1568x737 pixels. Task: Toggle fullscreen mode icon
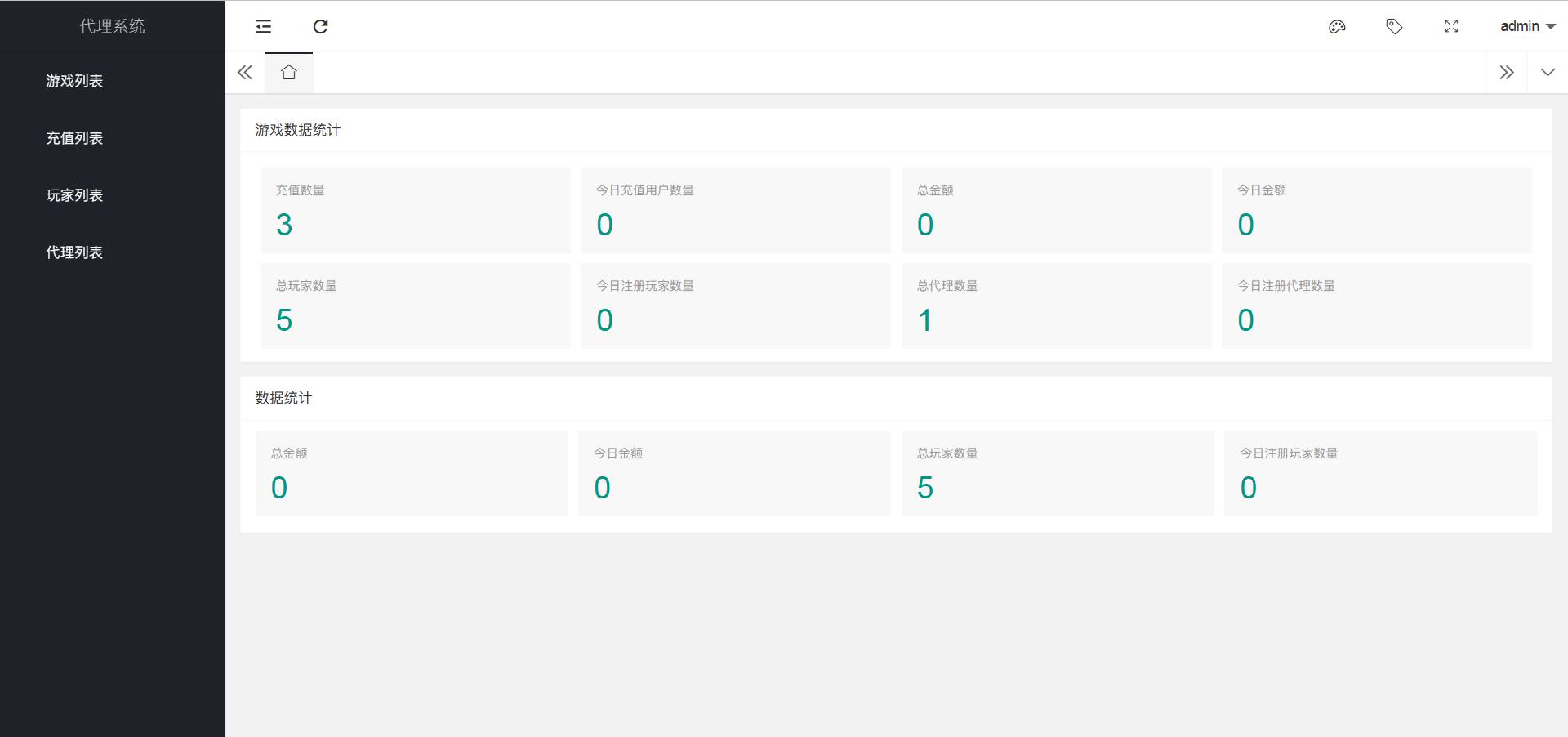coord(1451,27)
